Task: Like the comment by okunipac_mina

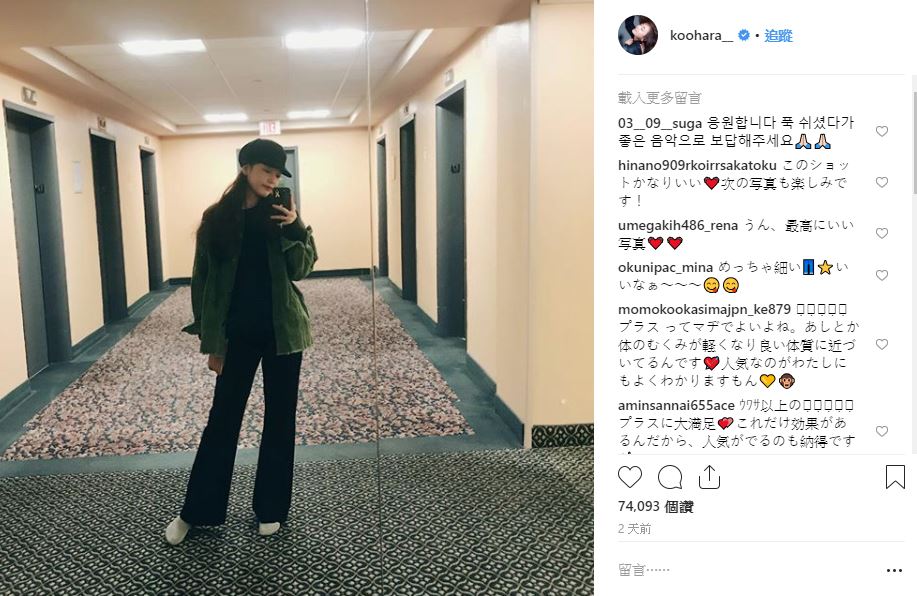Action: click(x=881, y=275)
